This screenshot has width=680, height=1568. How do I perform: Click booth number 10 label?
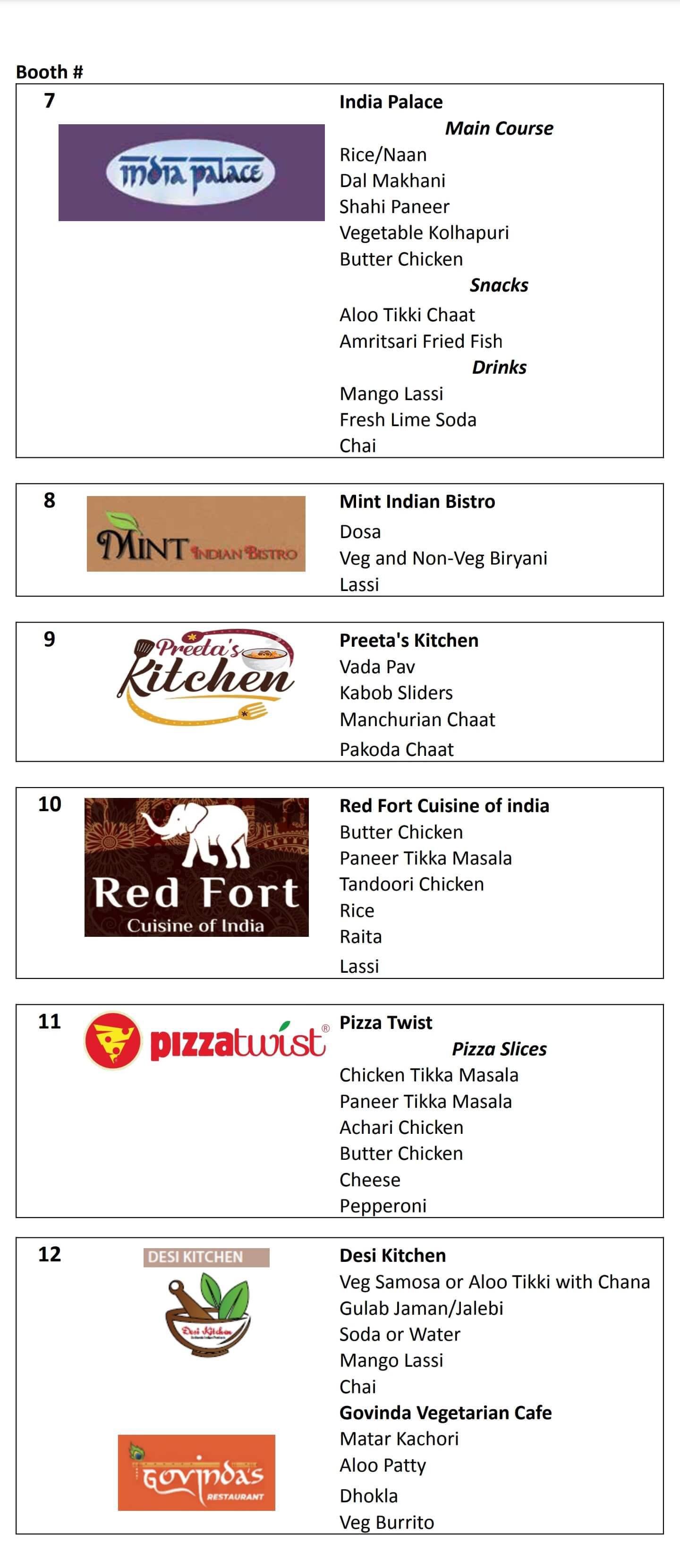(x=49, y=804)
